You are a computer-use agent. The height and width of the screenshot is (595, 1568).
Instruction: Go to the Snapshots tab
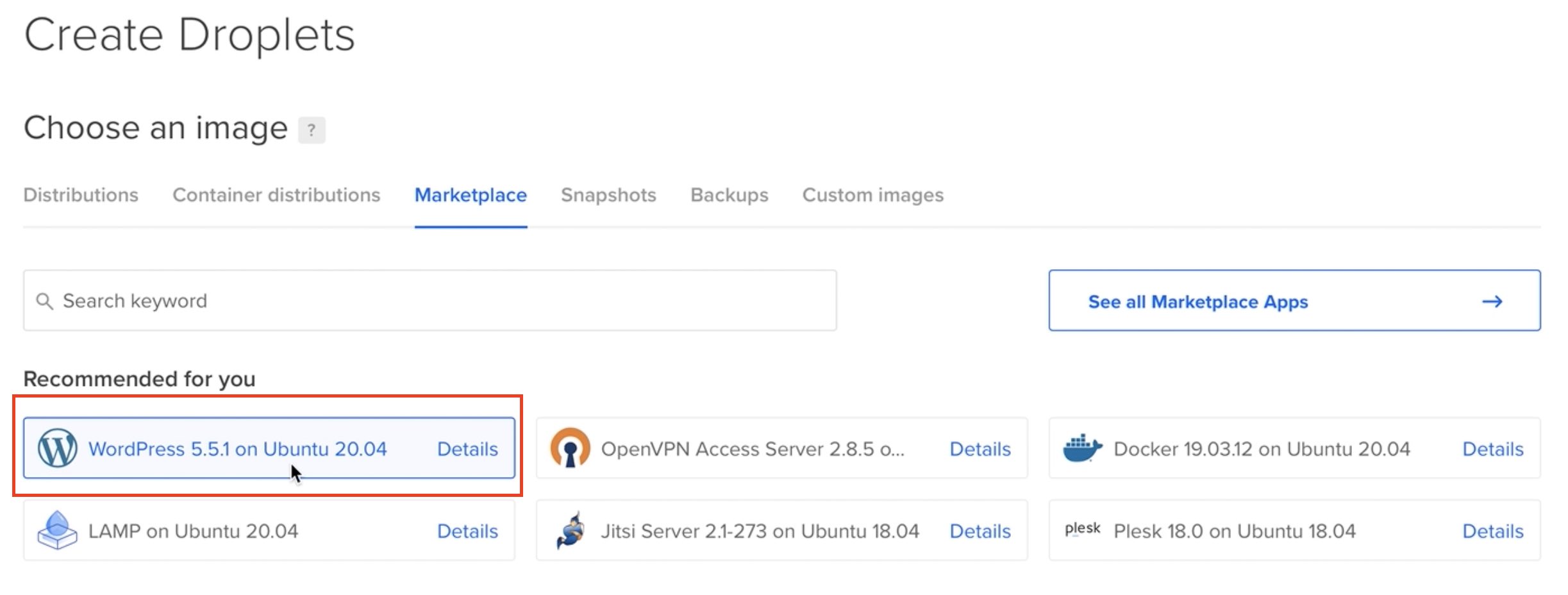point(608,195)
